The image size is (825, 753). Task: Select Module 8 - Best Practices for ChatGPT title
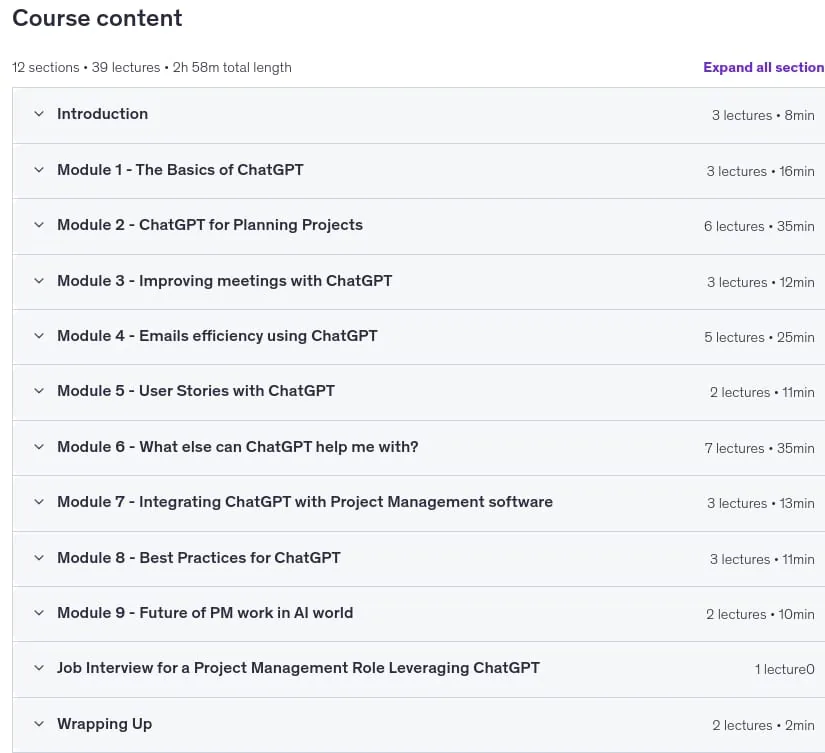[199, 557]
